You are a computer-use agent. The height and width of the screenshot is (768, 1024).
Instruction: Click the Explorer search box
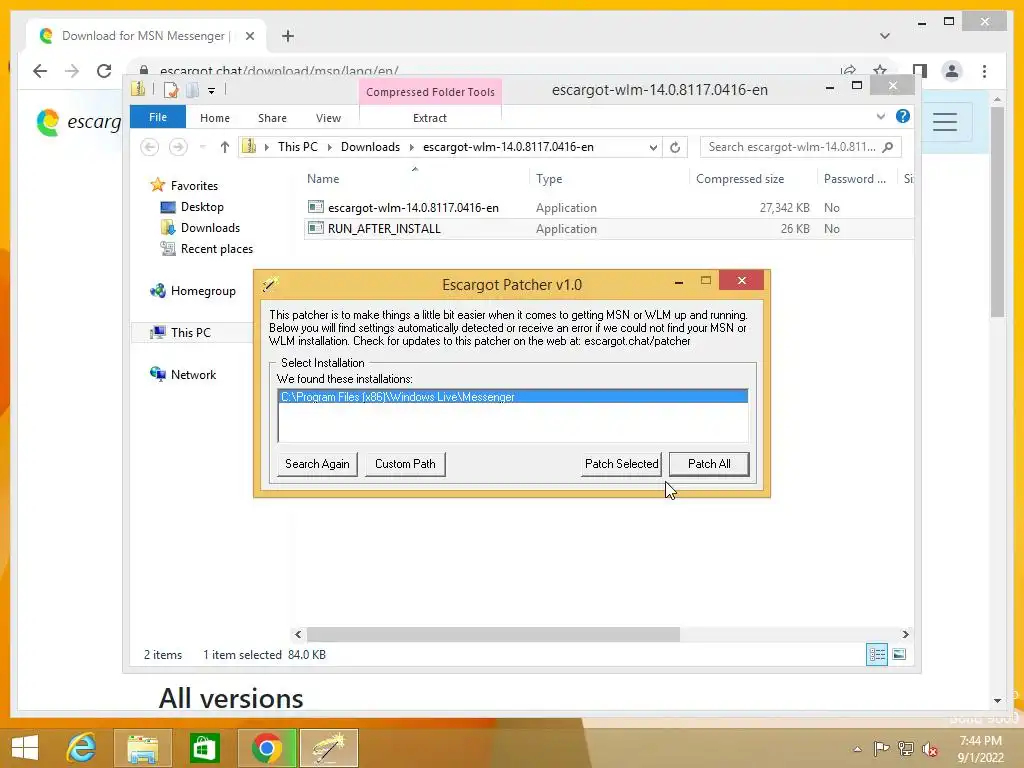792,147
